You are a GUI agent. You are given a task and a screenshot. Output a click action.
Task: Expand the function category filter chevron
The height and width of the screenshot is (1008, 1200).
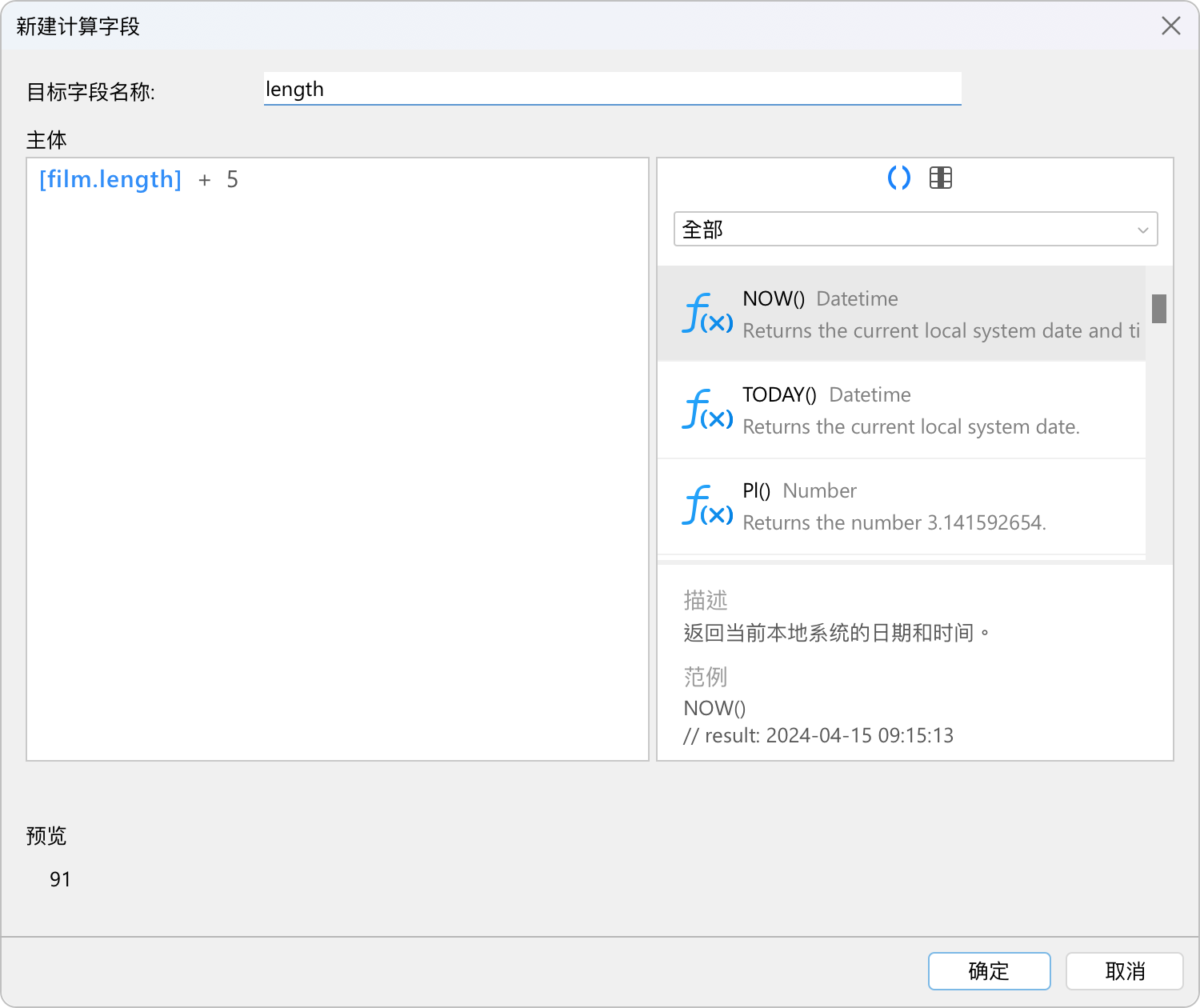tap(1142, 230)
